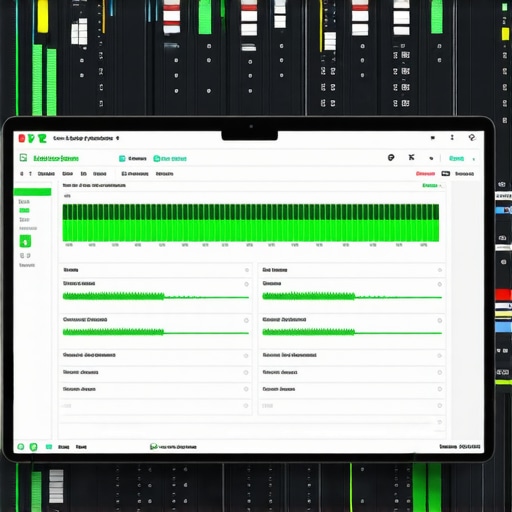512x512 pixels.
Task: Follow the green underlined link in the header
Action: pos(56,158)
